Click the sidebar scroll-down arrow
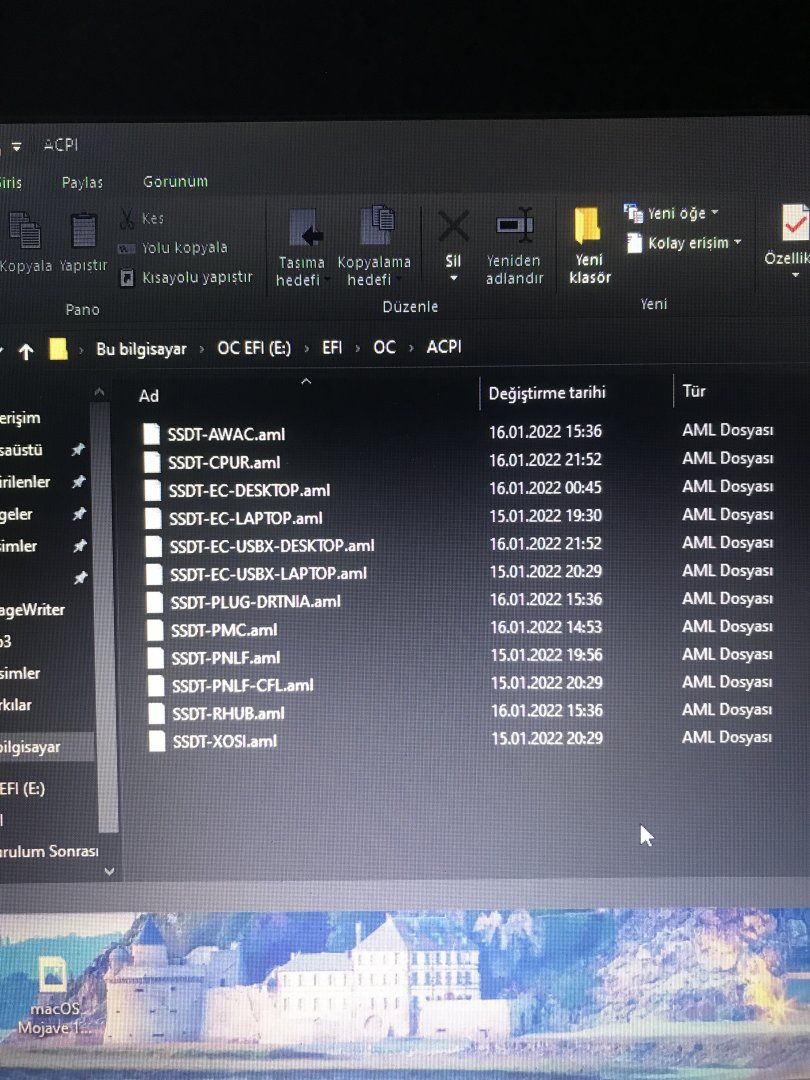Image resolution: width=810 pixels, height=1080 pixels. click(x=109, y=871)
